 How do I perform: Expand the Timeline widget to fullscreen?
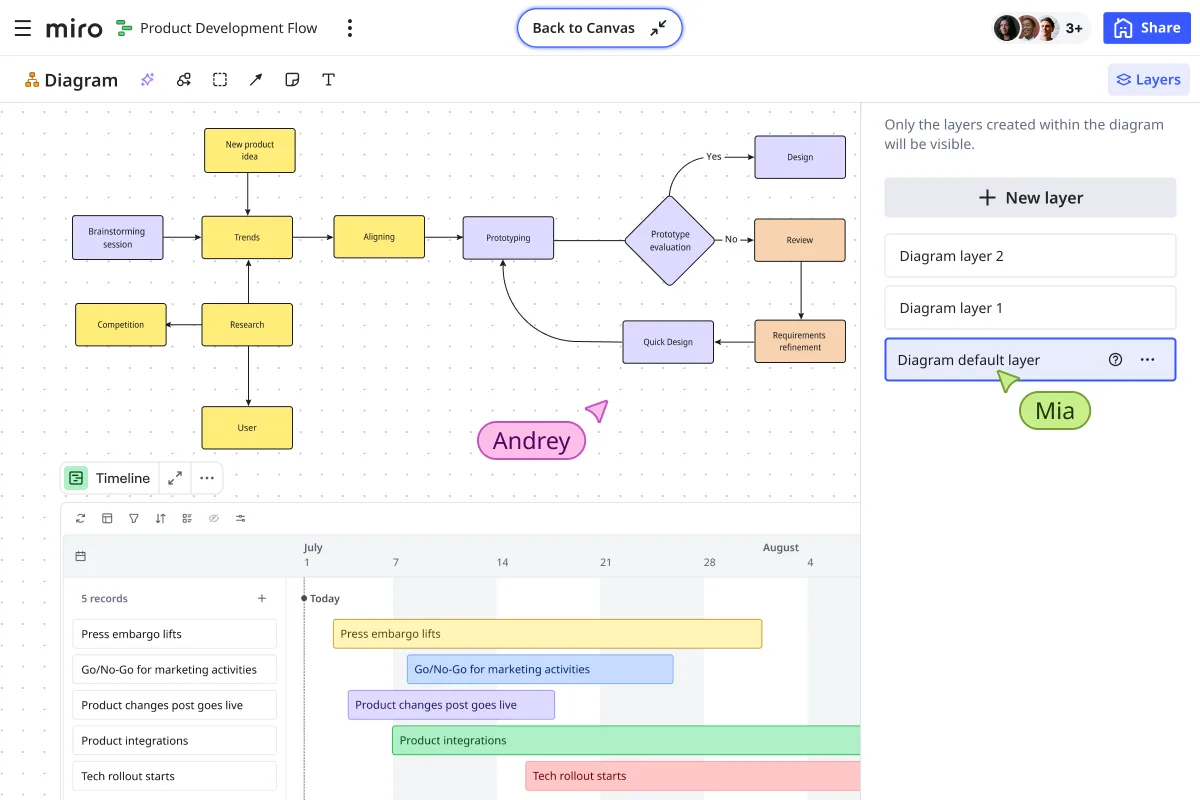175,478
